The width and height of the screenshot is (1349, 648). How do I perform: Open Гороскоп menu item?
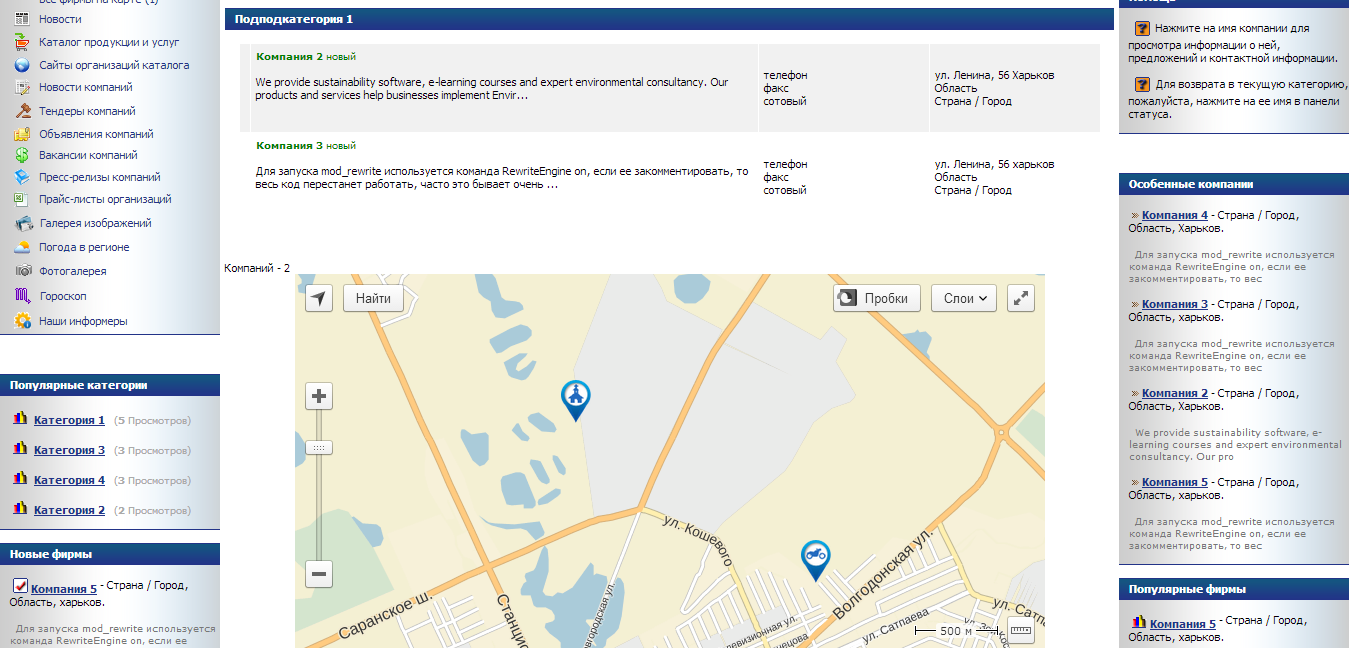click(63, 296)
